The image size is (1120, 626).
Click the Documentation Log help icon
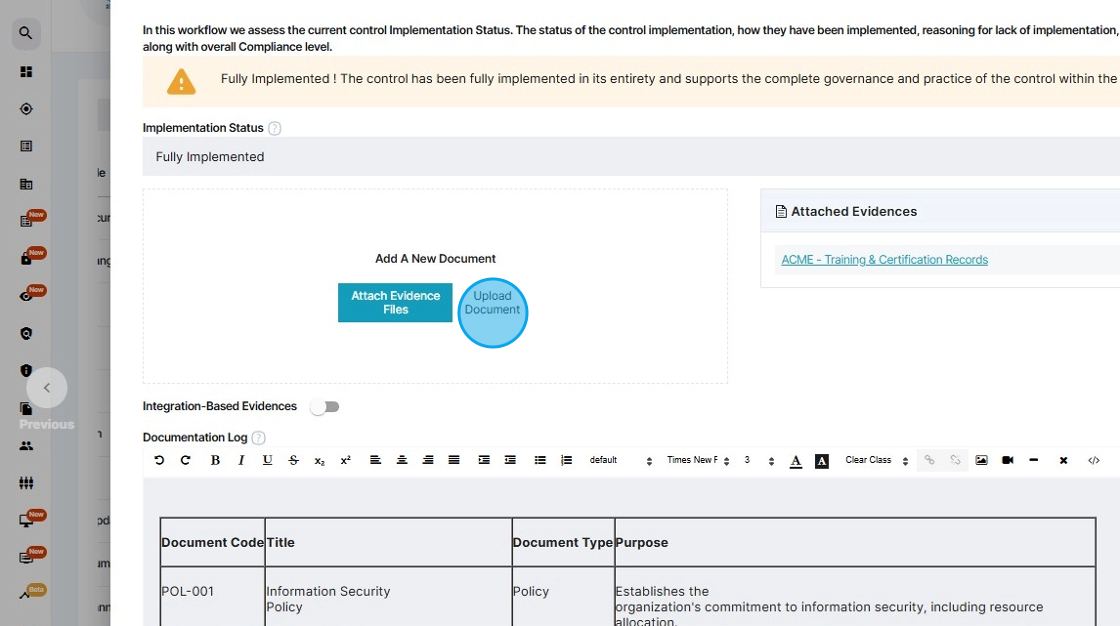pos(259,437)
